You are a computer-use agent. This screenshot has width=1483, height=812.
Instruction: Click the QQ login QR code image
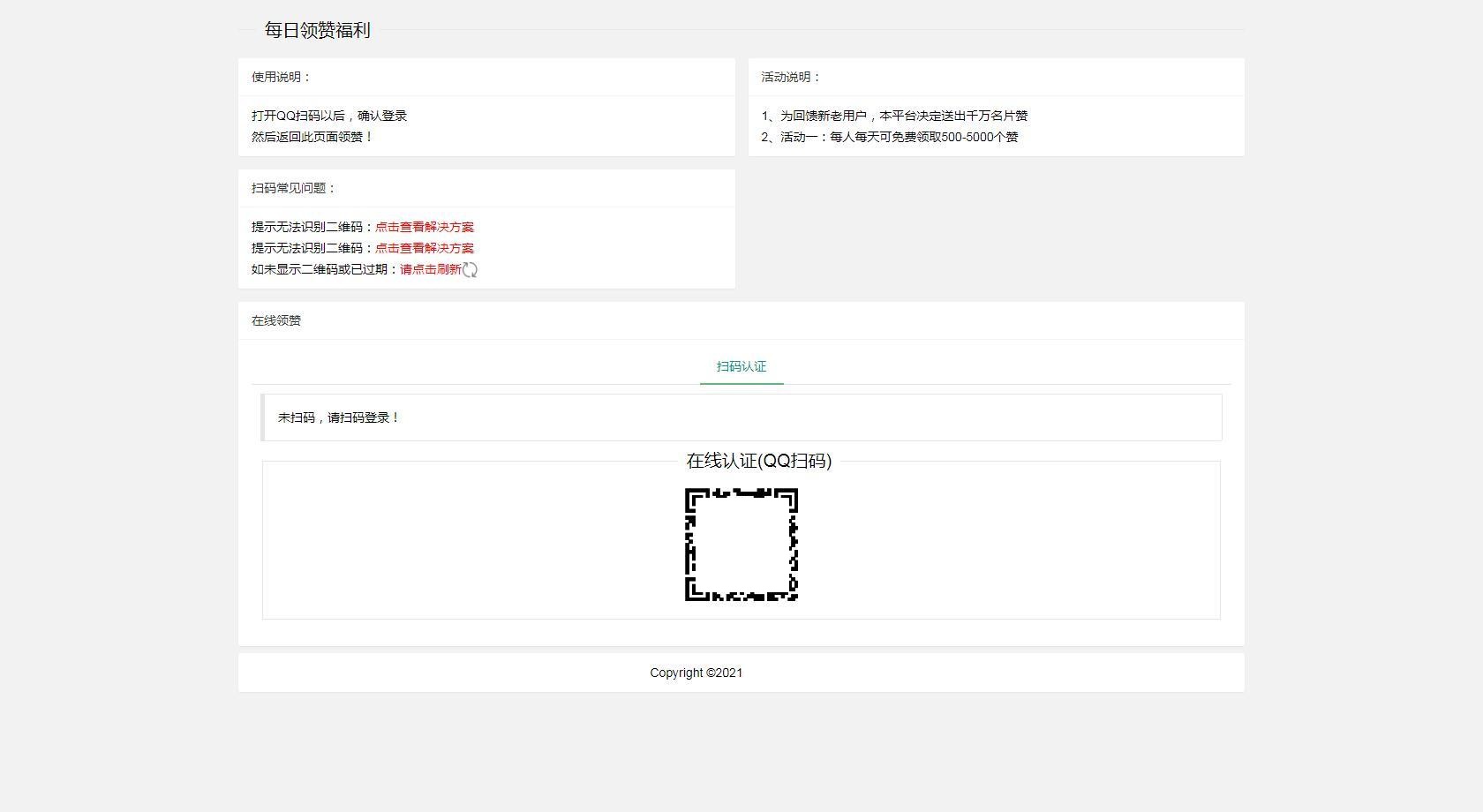[741, 545]
